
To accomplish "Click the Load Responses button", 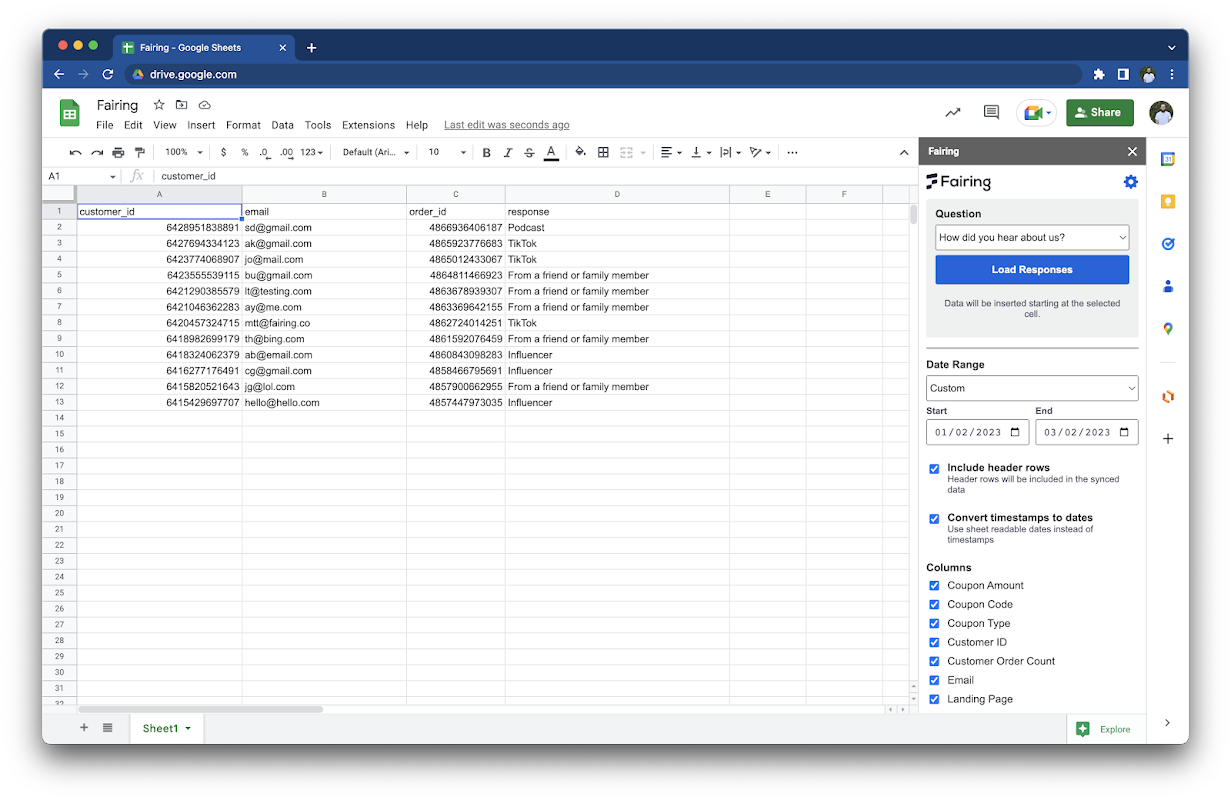I will pyautogui.click(x=1032, y=270).
